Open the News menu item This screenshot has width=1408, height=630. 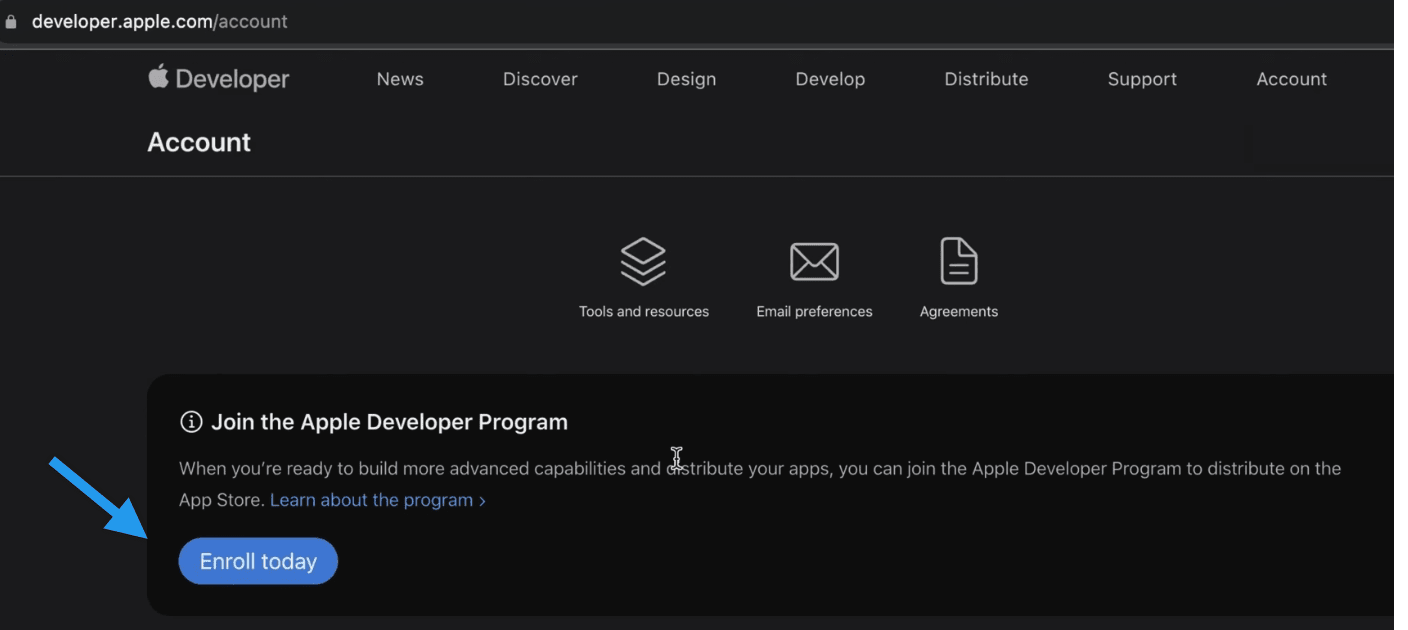click(400, 79)
